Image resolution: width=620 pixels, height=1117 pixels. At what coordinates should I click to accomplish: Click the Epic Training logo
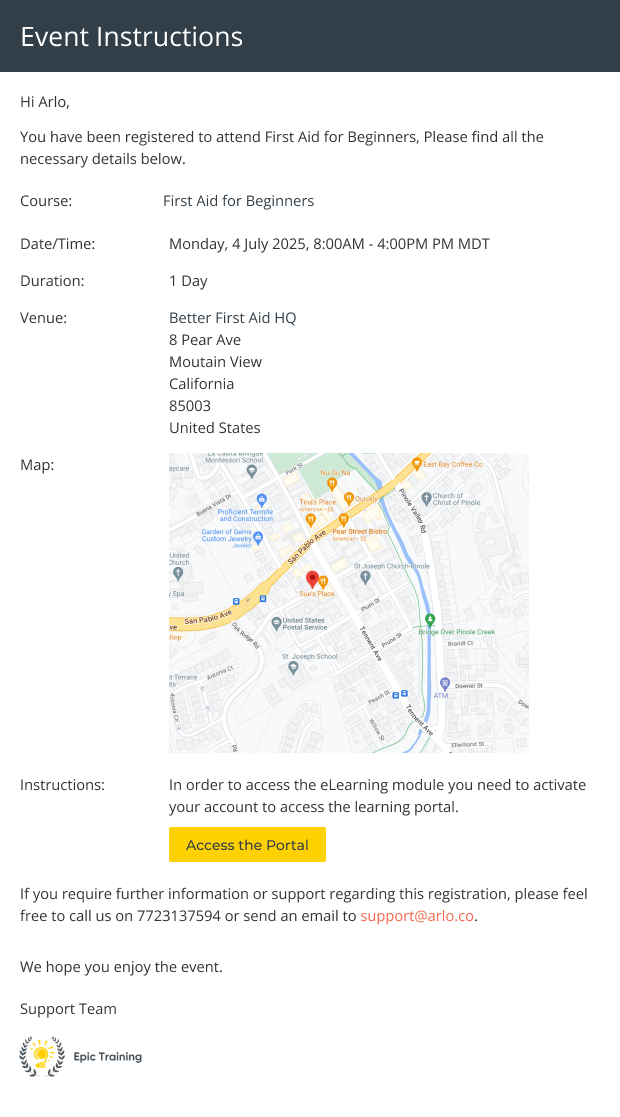point(81,1056)
